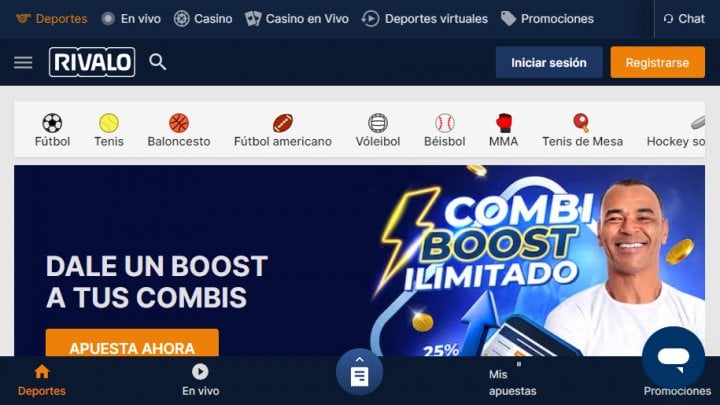The image size is (720, 405).
Task: Select the MMA glove icon
Action: (x=503, y=123)
